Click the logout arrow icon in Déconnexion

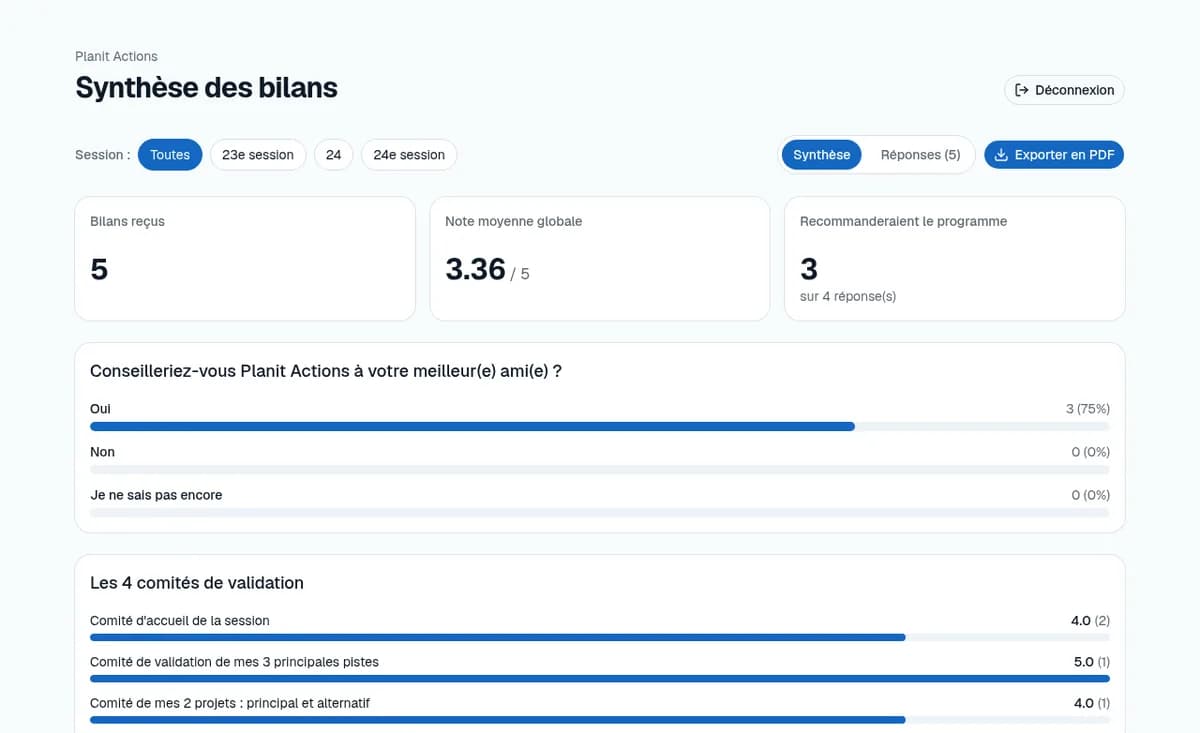click(x=1022, y=90)
